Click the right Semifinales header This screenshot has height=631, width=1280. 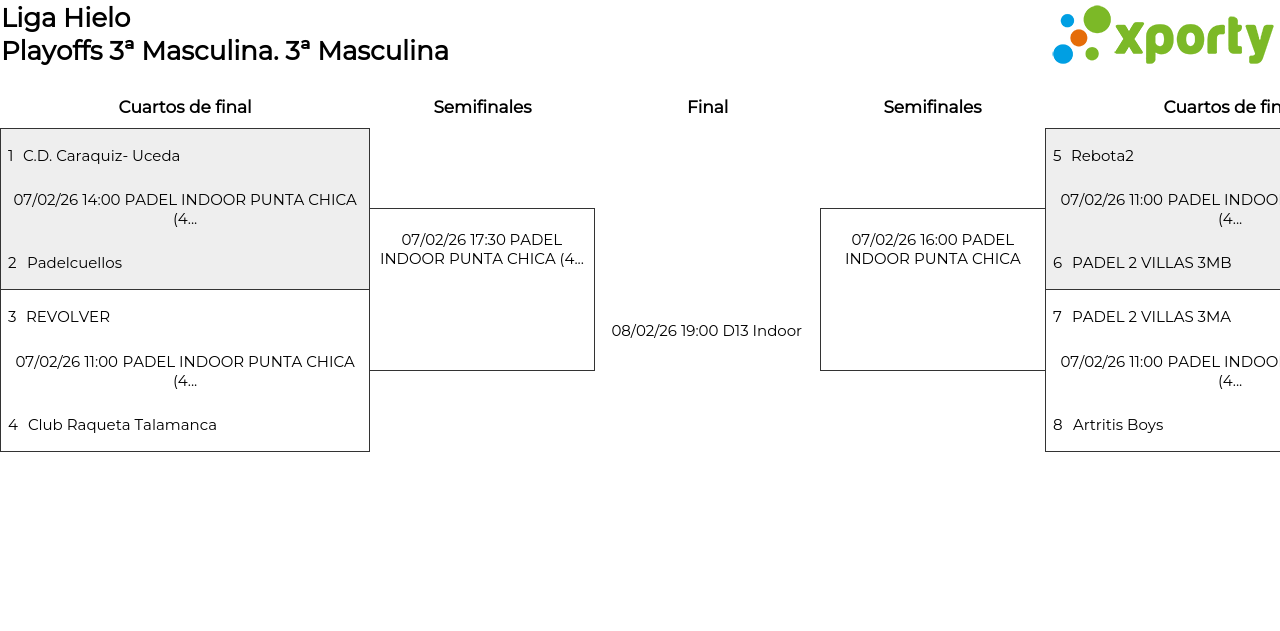932,107
